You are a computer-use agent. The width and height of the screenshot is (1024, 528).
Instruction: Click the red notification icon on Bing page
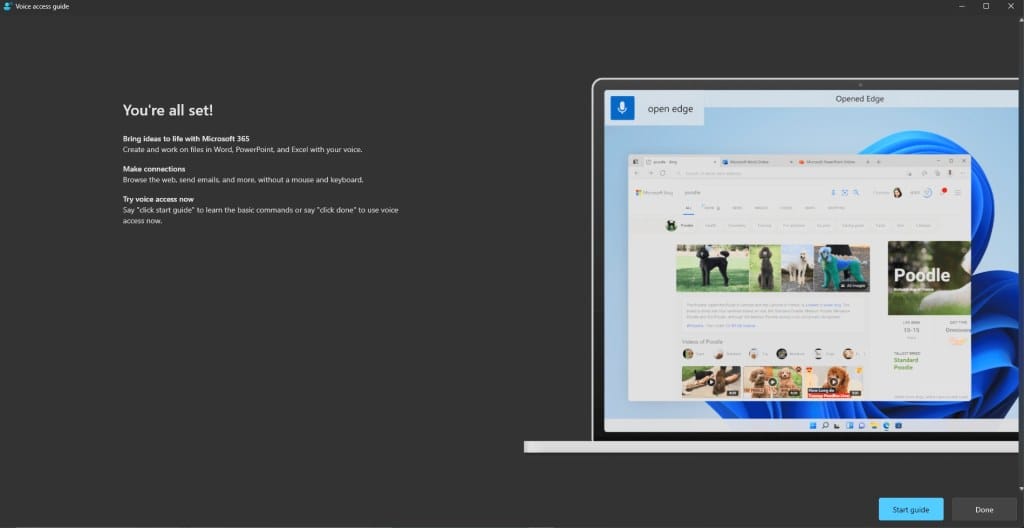click(942, 191)
